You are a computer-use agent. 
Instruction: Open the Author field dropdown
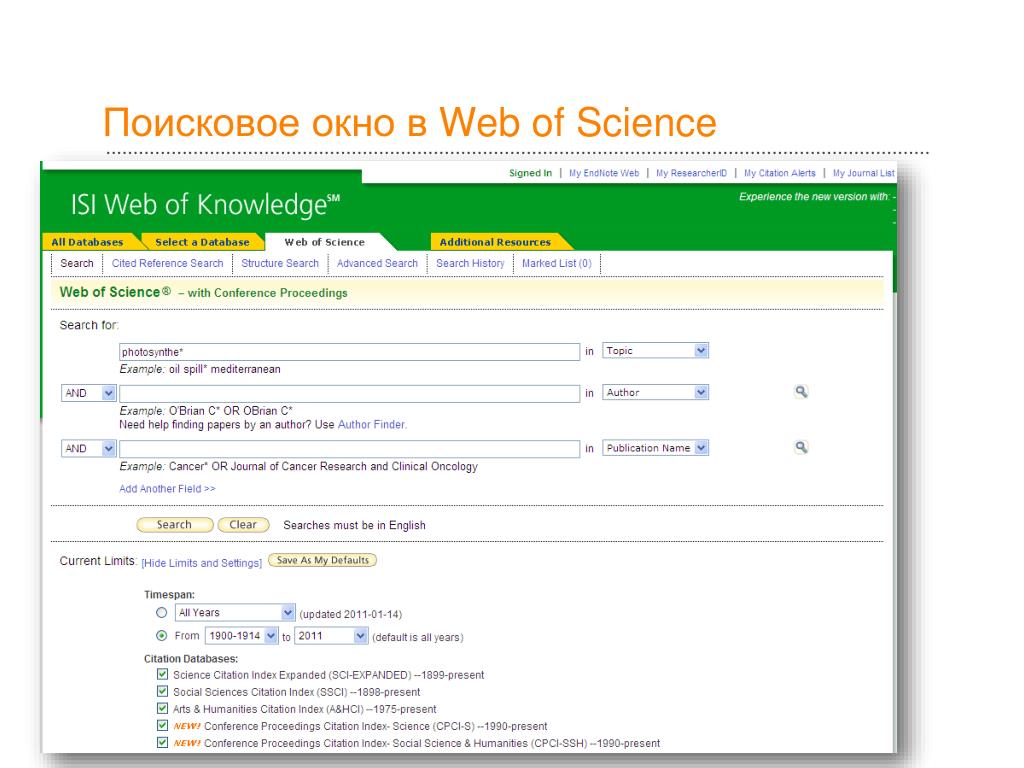coord(655,392)
